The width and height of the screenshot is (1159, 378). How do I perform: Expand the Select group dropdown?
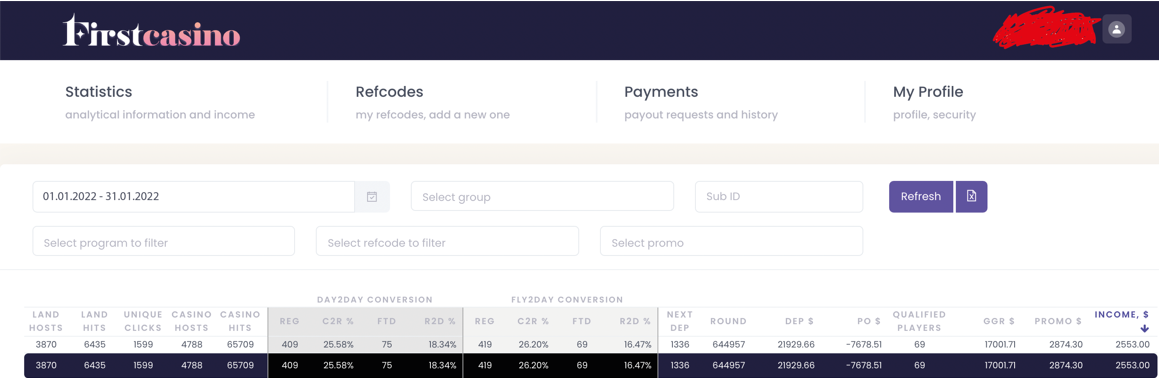coord(543,197)
